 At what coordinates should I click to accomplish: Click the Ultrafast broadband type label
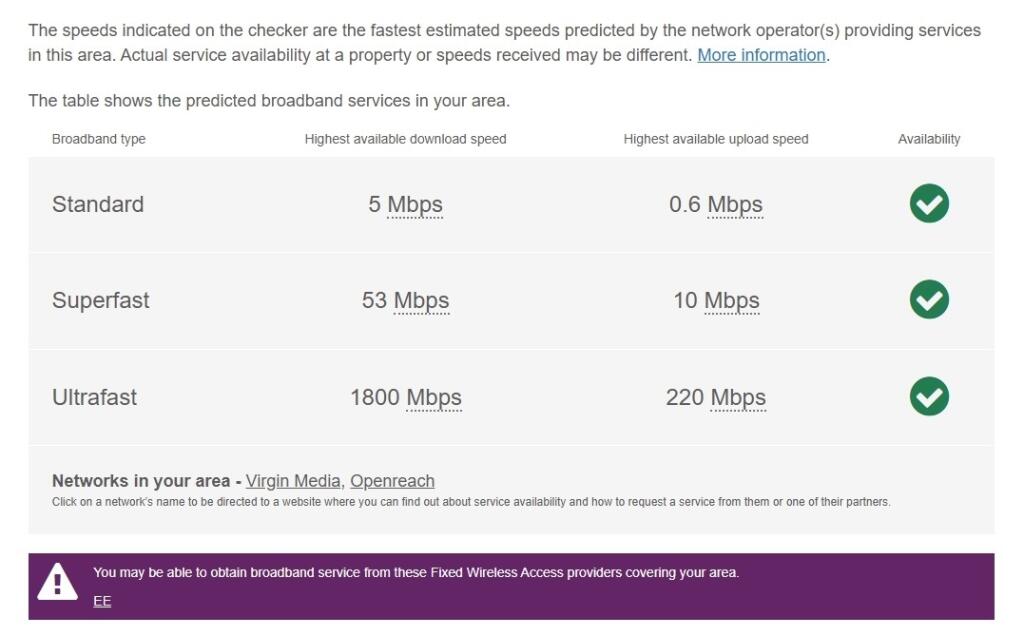pos(95,397)
